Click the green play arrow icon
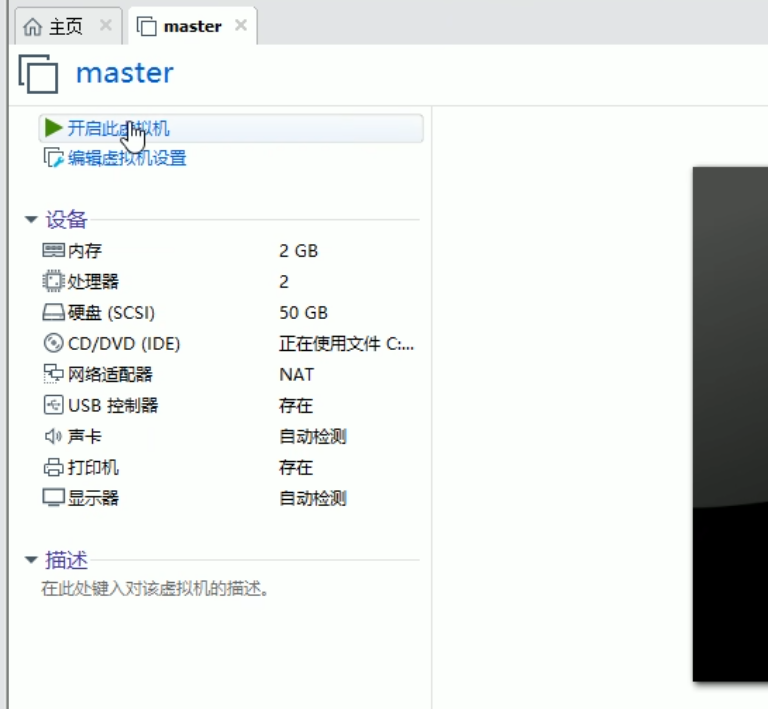The height and width of the screenshot is (709, 768). pyautogui.click(x=53, y=128)
